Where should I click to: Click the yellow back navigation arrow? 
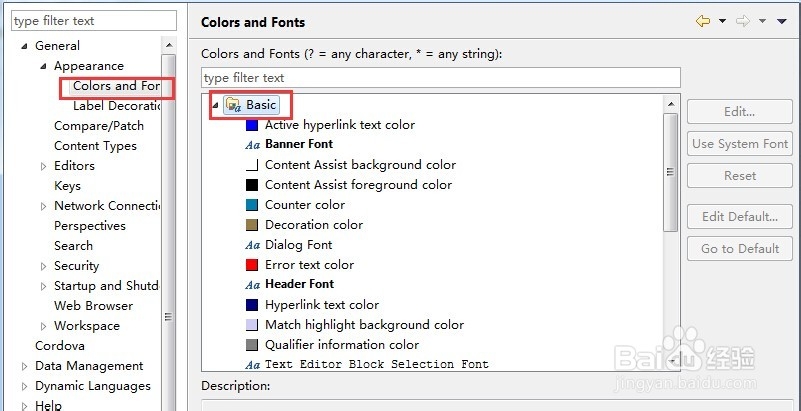703,21
